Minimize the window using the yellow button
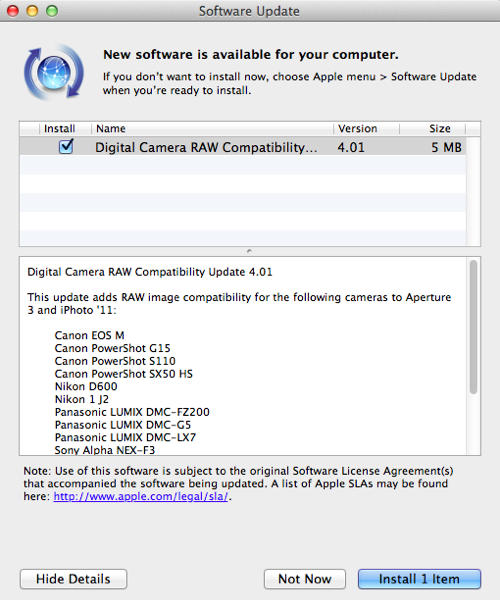The width and height of the screenshot is (500, 600). [33, 11]
